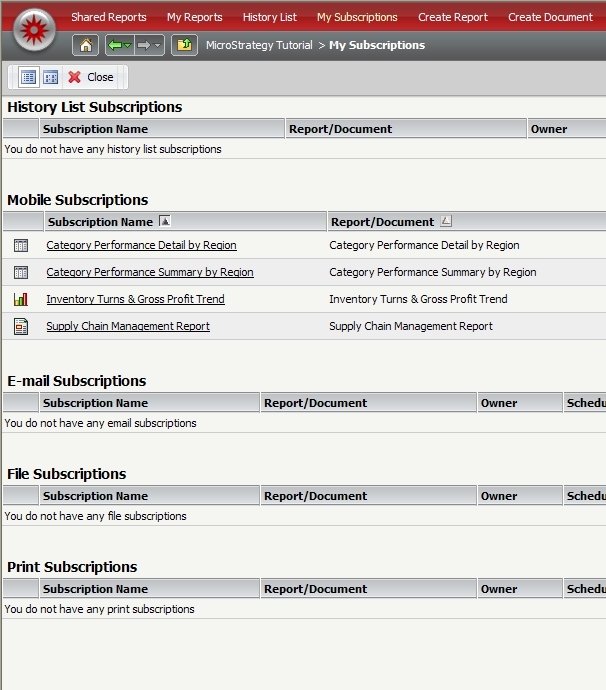Click the grid icon beside Category Performance Detail
This screenshot has width=606, height=690.
click(21, 245)
